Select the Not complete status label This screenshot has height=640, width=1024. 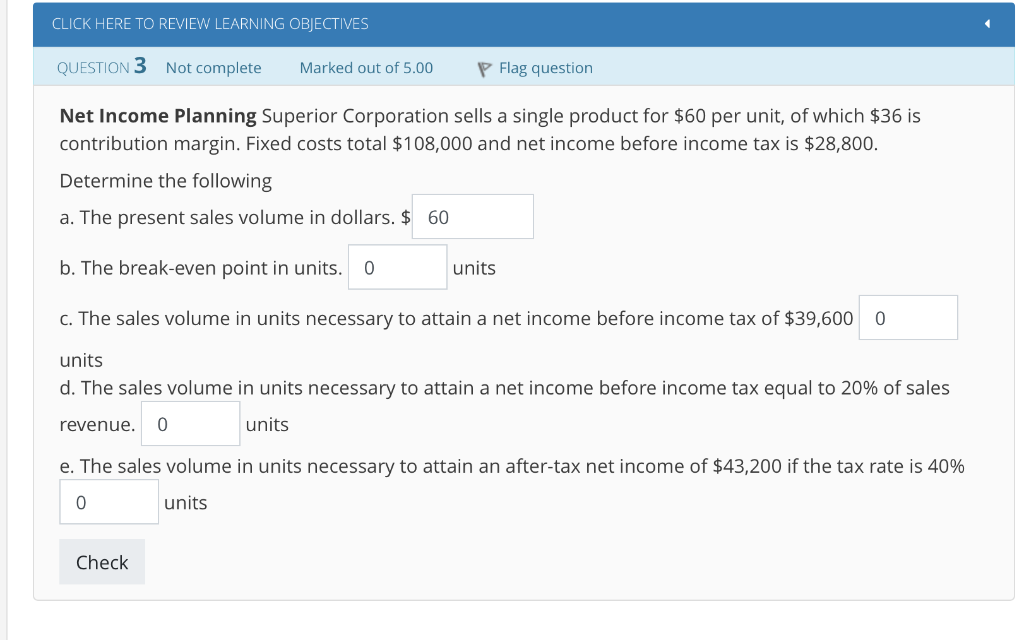(x=213, y=67)
